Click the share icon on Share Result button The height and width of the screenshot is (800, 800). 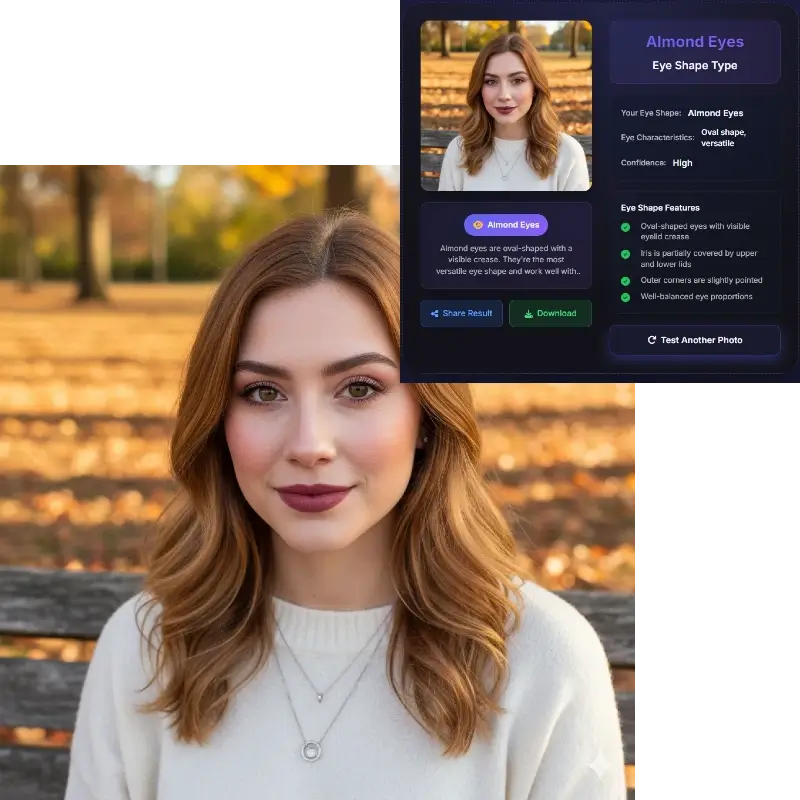click(x=434, y=313)
